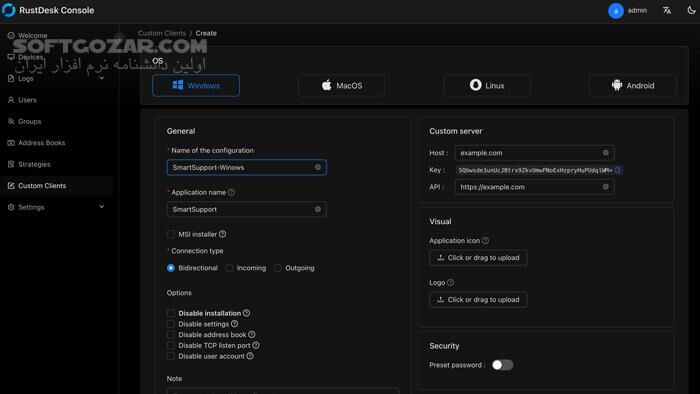Check Disable settings option
The height and width of the screenshot is (394, 700).
click(171, 324)
